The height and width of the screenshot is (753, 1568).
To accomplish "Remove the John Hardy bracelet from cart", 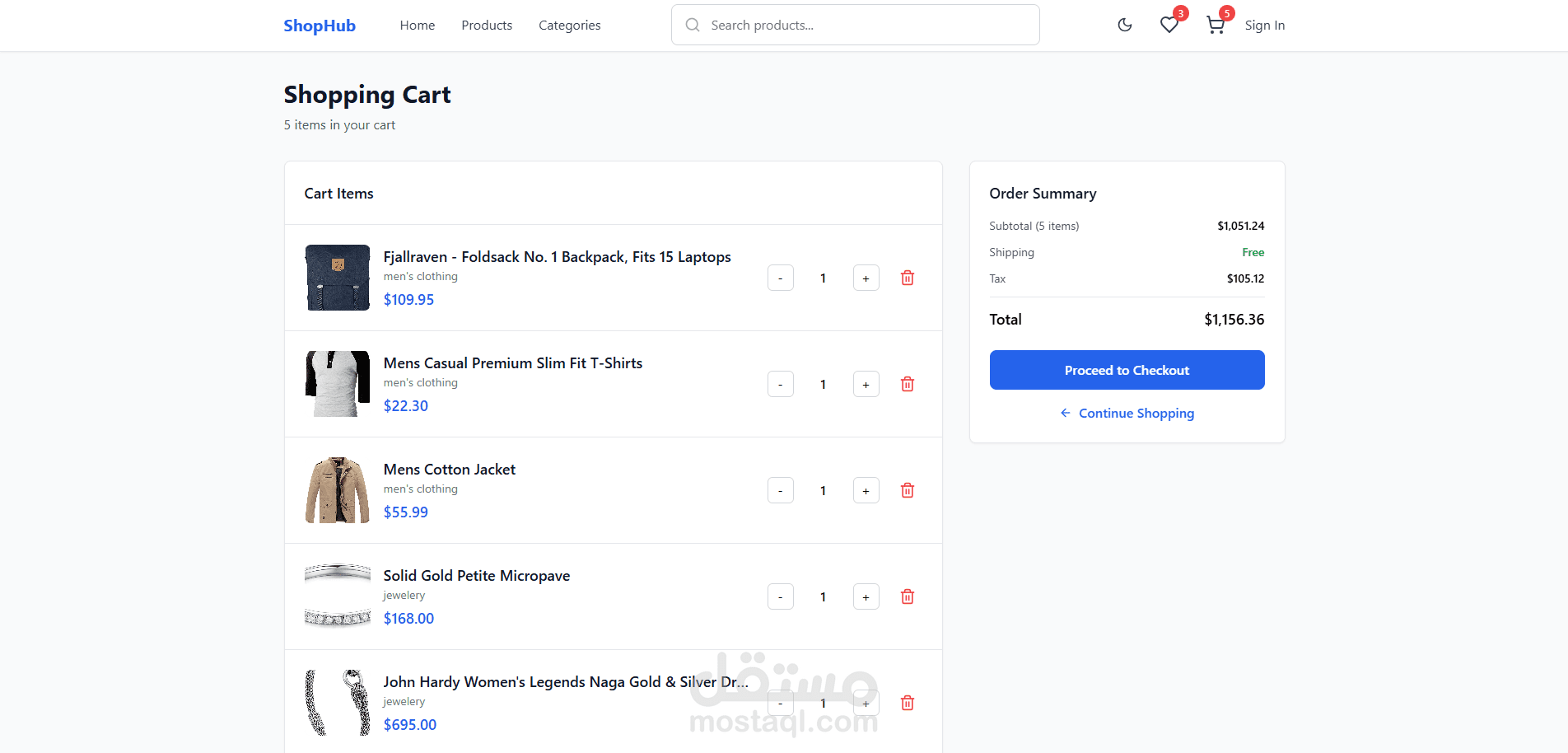I will pyautogui.click(x=908, y=703).
